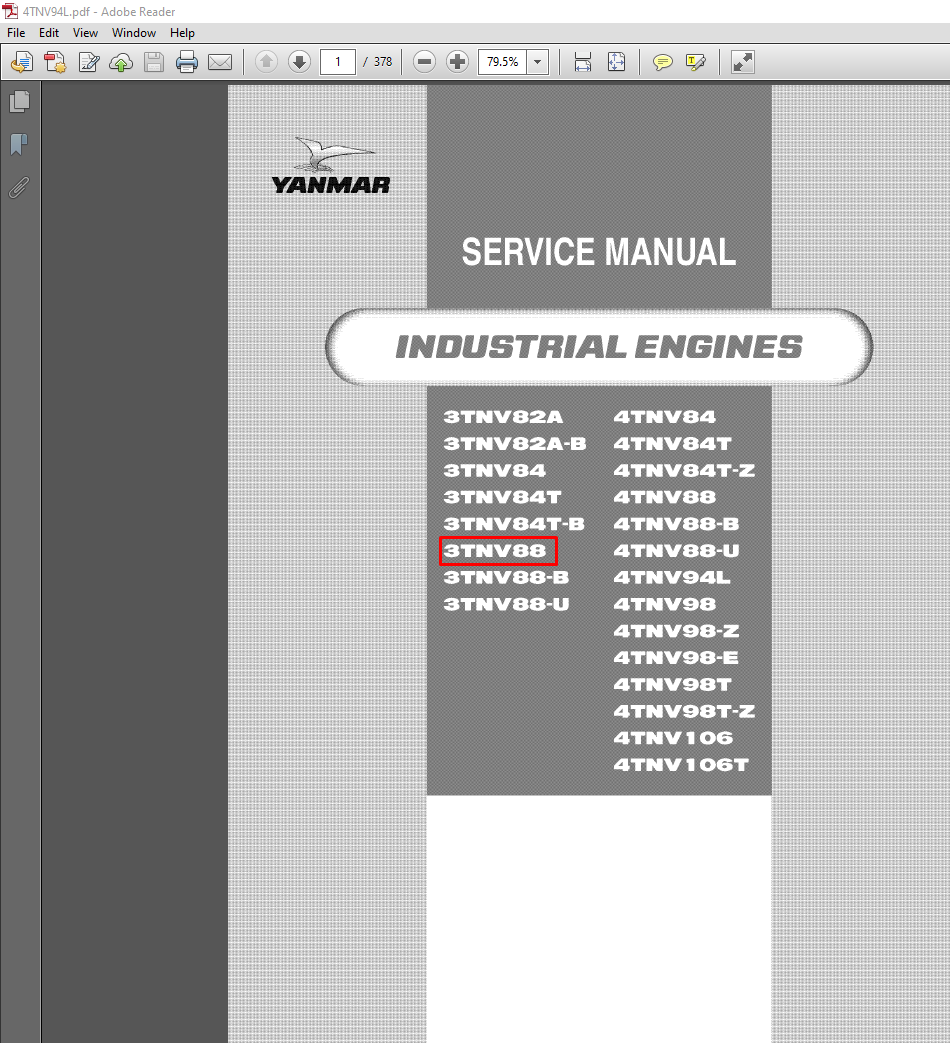The image size is (950, 1043).
Task: Click the 4TNV88-B model text
Action: click(x=677, y=524)
